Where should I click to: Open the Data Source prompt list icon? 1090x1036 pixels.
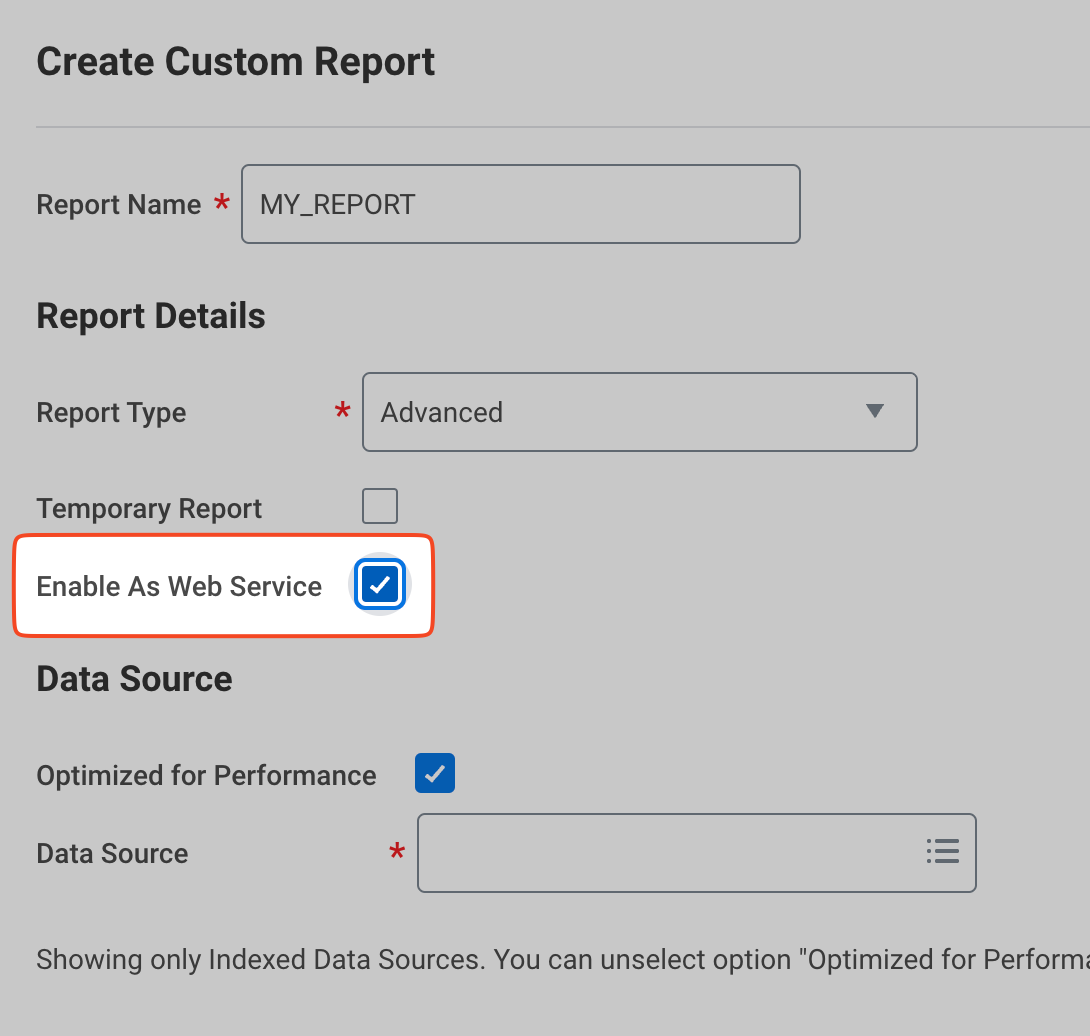click(x=942, y=852)
